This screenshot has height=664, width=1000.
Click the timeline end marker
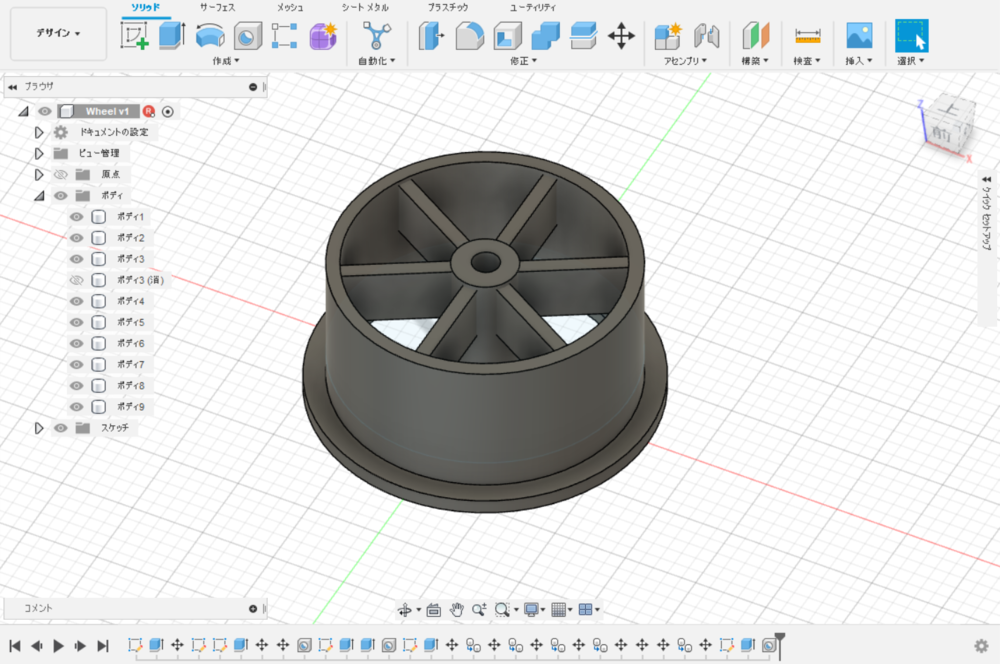click(x=779, y=645)
